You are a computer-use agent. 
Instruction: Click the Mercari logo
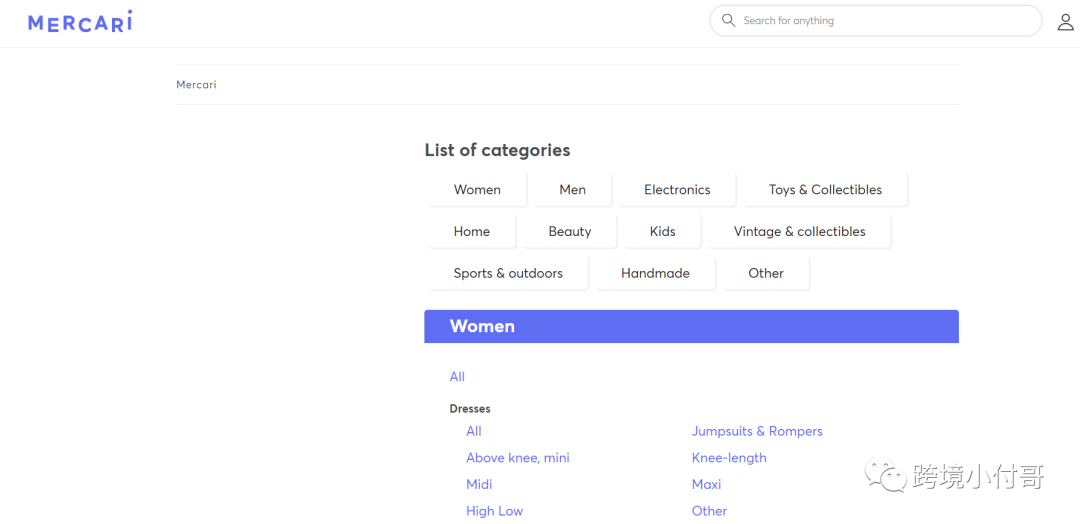(80, 22)
